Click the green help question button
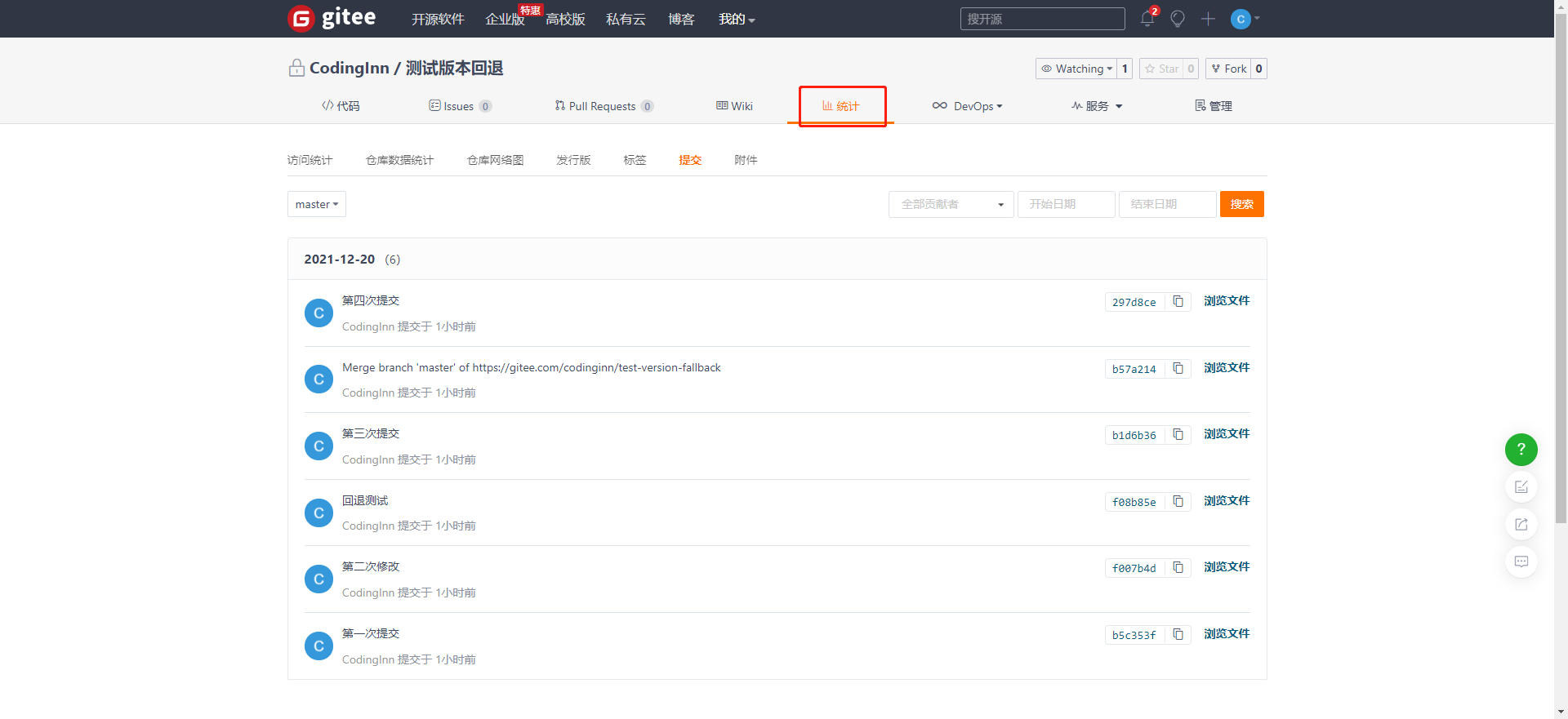Image resolution: width=1568 pixels, height=719 pixels. point(1521,450)
